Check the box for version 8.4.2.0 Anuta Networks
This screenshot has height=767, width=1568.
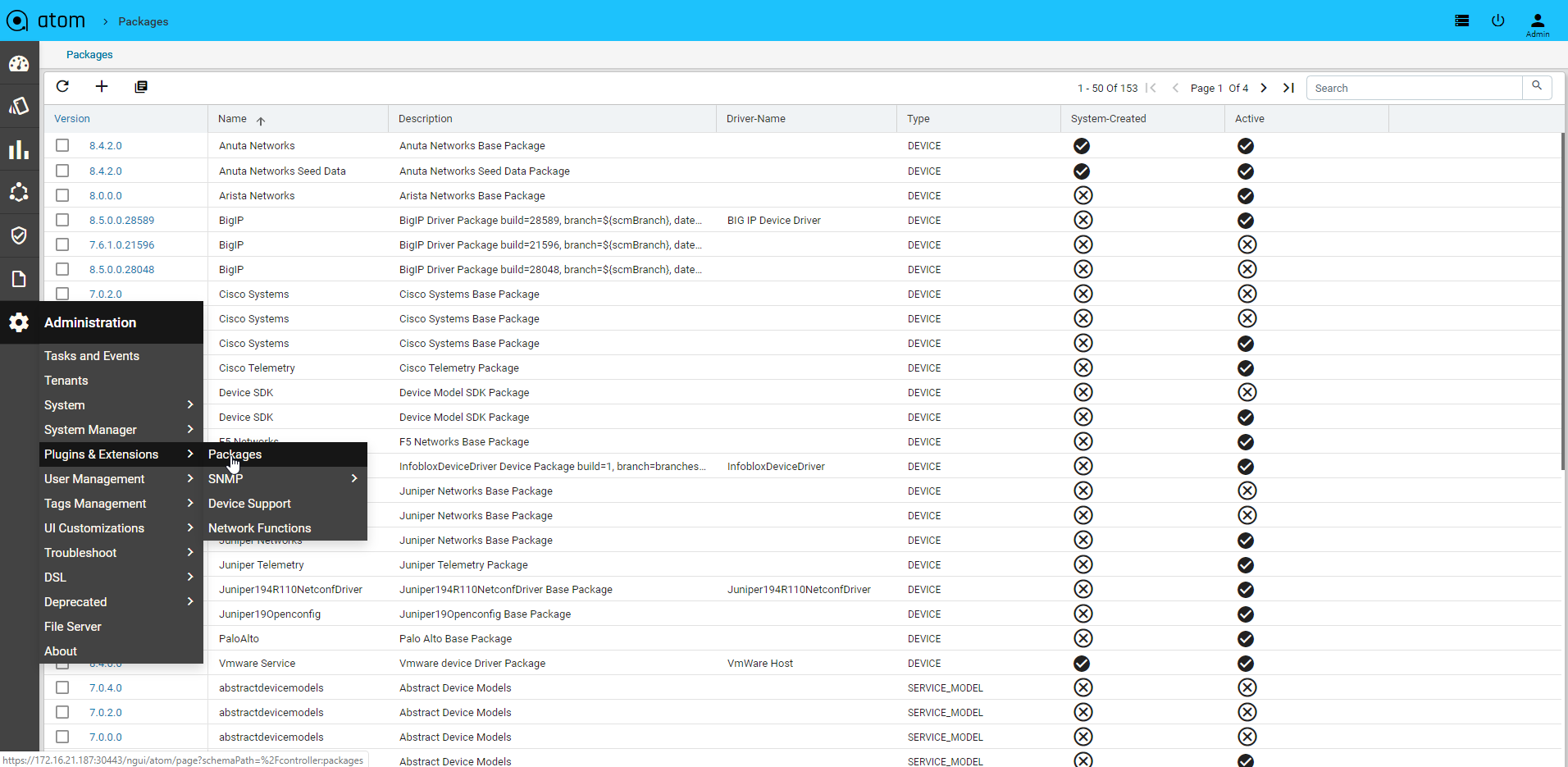(62, 145)
